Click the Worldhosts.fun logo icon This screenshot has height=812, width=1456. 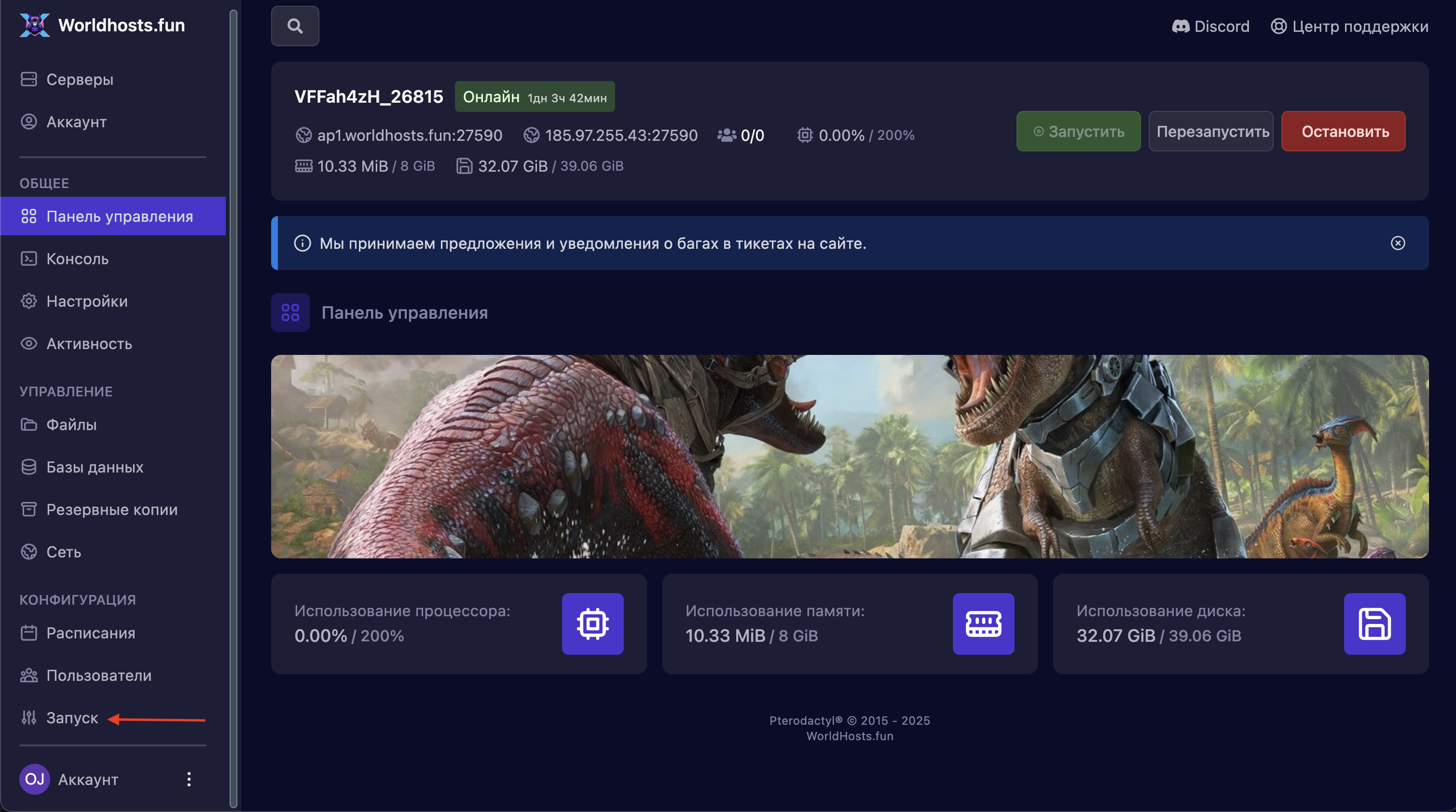click(x=34, y=25)
